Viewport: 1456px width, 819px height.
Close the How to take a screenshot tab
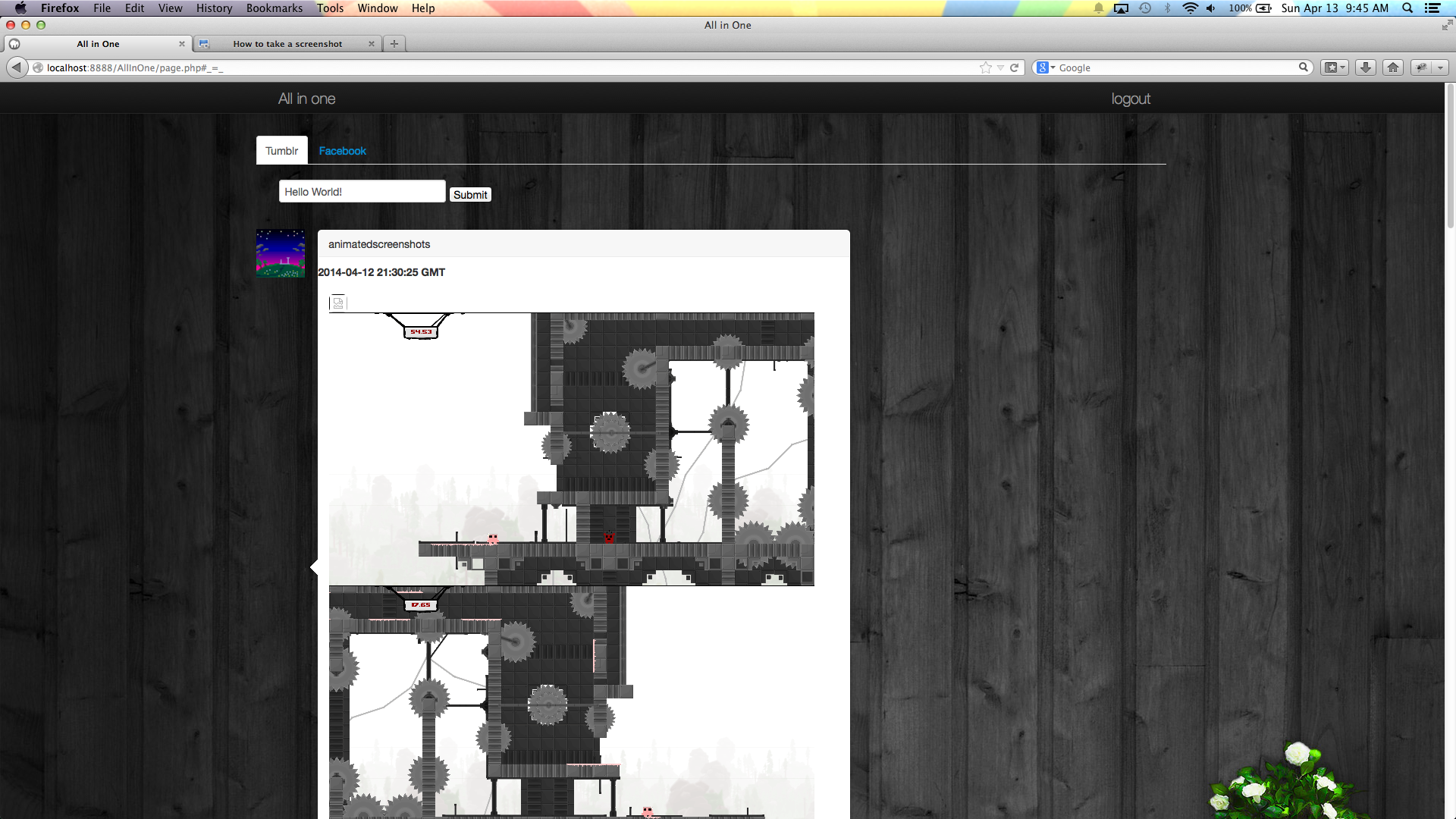(x=372, y=44)
